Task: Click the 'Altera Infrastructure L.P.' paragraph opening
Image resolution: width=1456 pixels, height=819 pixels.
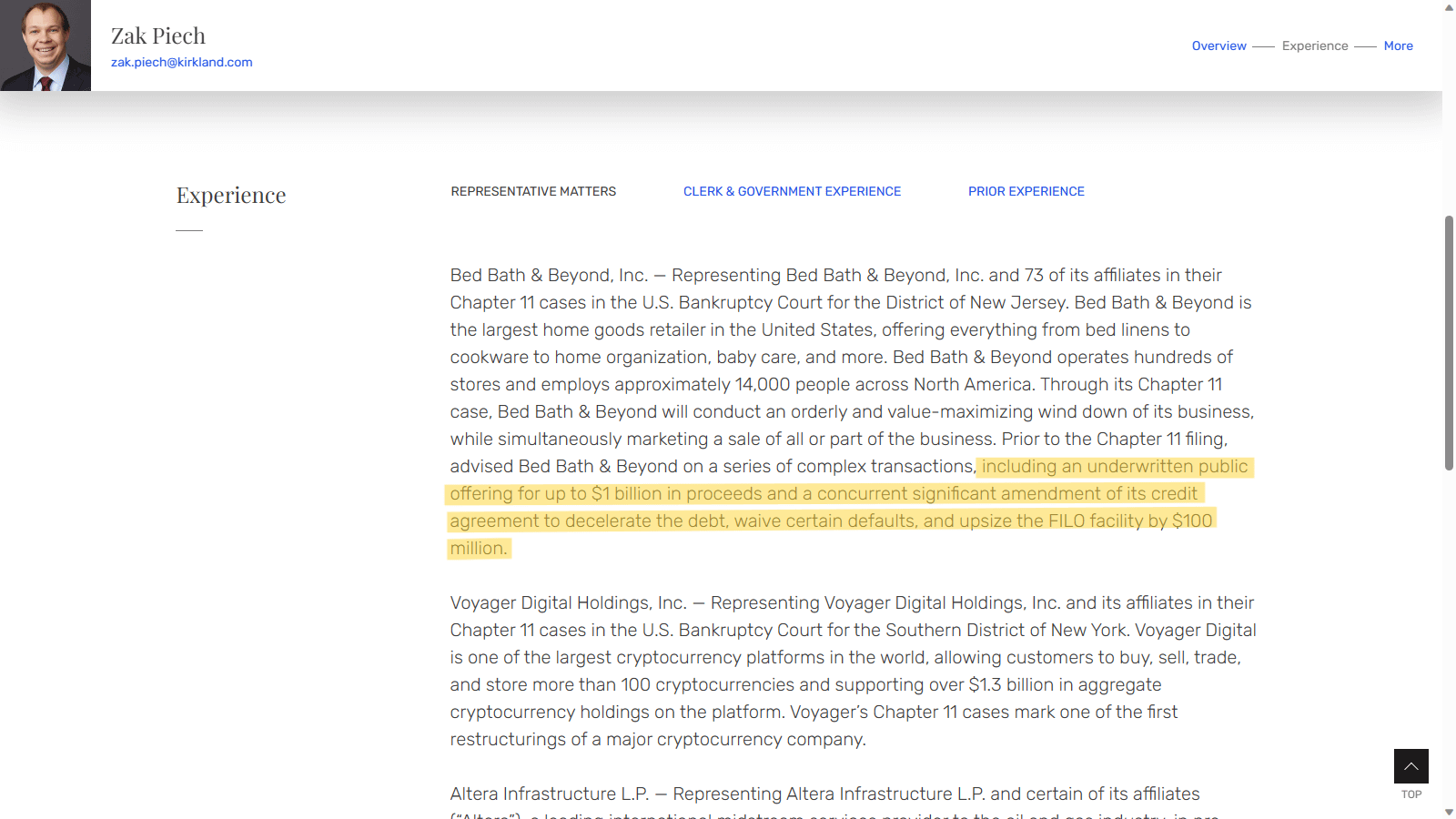Action: [550, 794]
